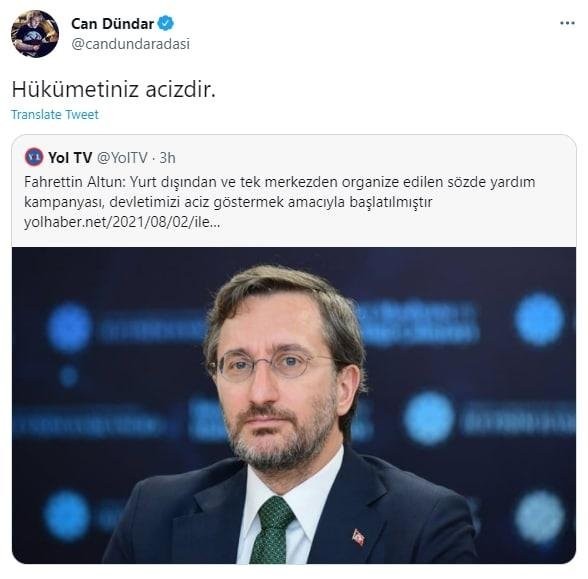
Task: Click the blurred blue logo at photo's top right
Action: coord(539,320)
